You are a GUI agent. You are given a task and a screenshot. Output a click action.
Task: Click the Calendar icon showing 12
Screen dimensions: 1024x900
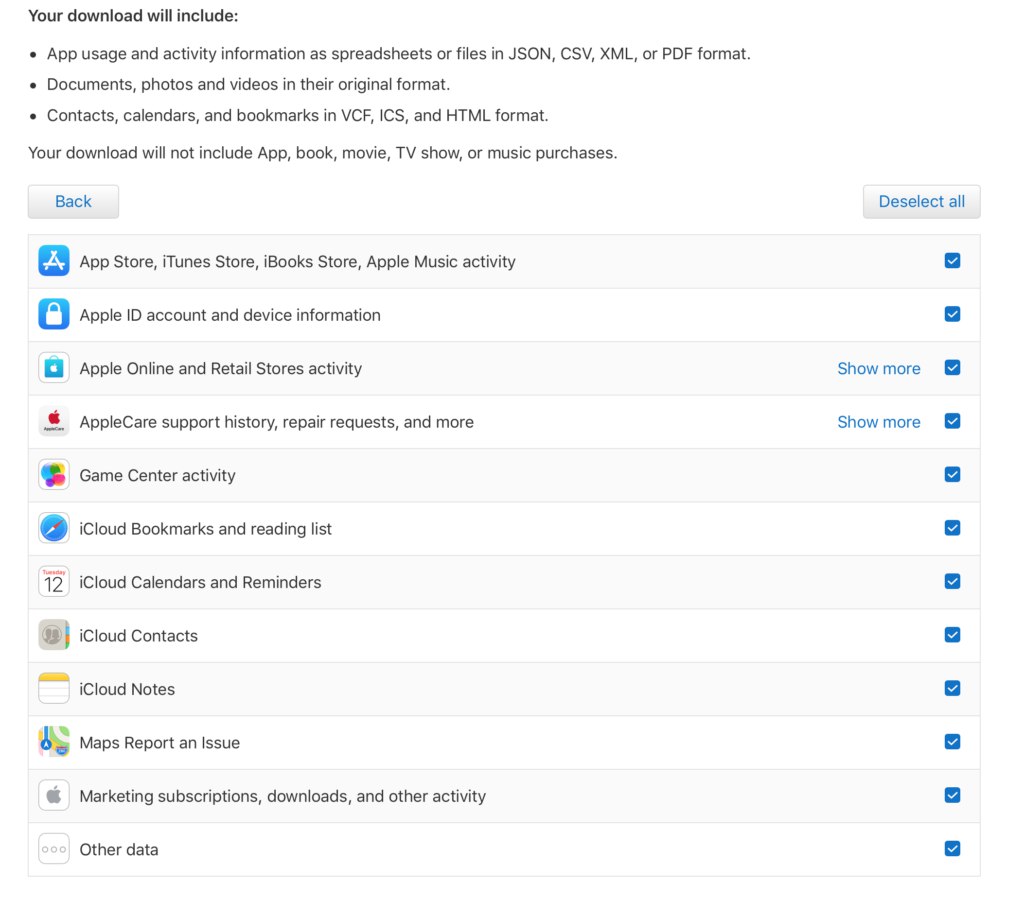coord(54,582)
